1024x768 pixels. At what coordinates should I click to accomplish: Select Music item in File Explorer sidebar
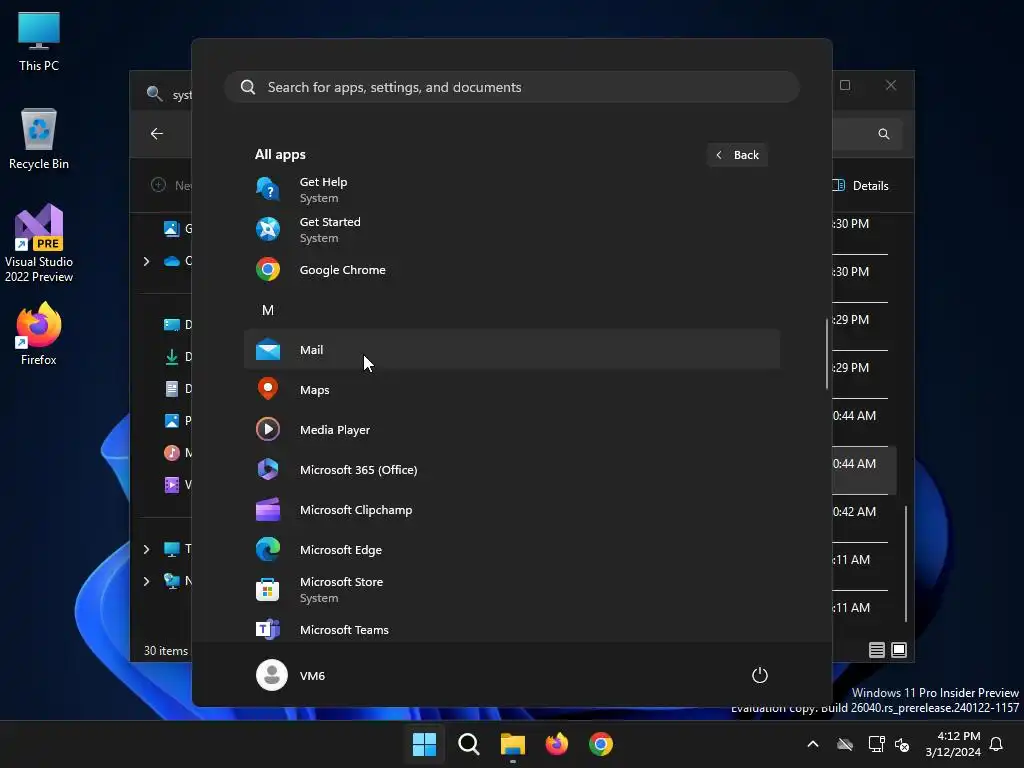click(x=177, y=453)
